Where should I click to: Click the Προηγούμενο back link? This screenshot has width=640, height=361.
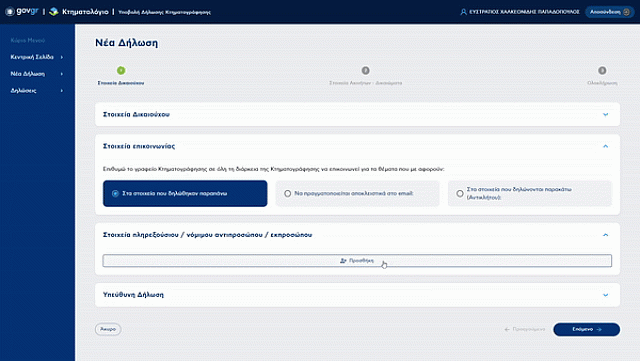(525, 329)
